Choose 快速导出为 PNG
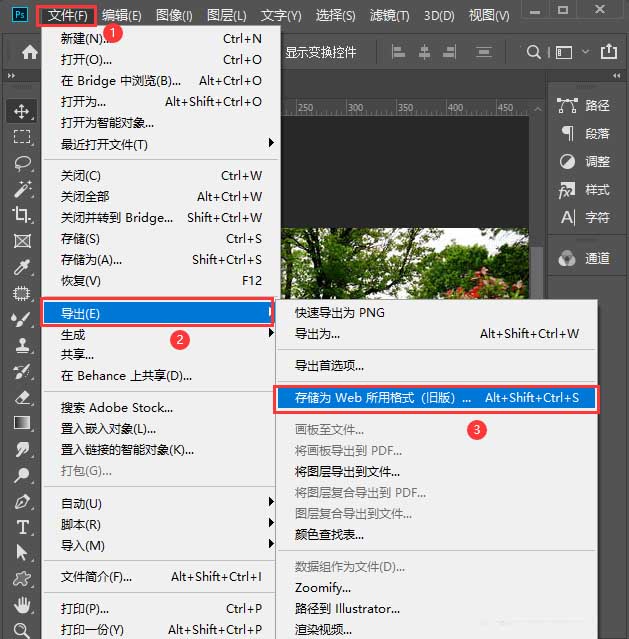Screen dimensions: 629x639 coord(436,313)
